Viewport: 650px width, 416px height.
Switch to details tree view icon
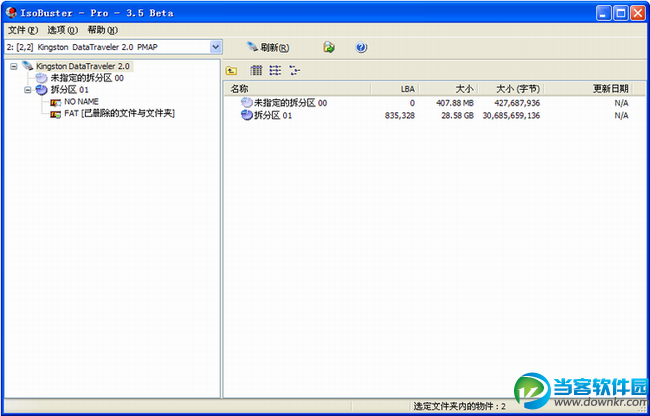coord(294,70)
